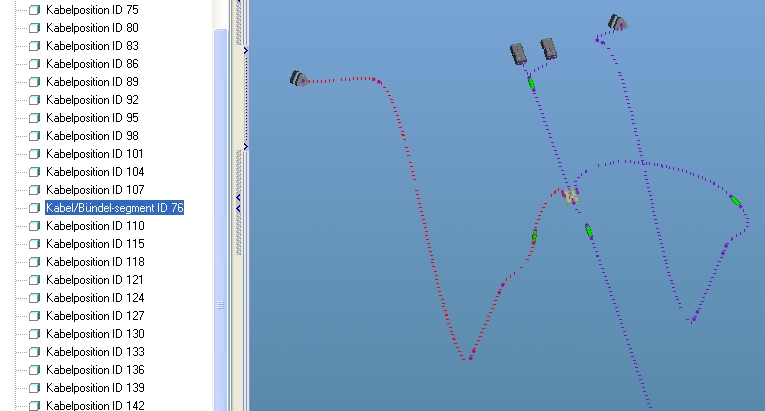This screenshot has height=411, width=765.
Task: Click the highlighted Kabel/Bündel-segment ID 76 item
Action: 115,208
